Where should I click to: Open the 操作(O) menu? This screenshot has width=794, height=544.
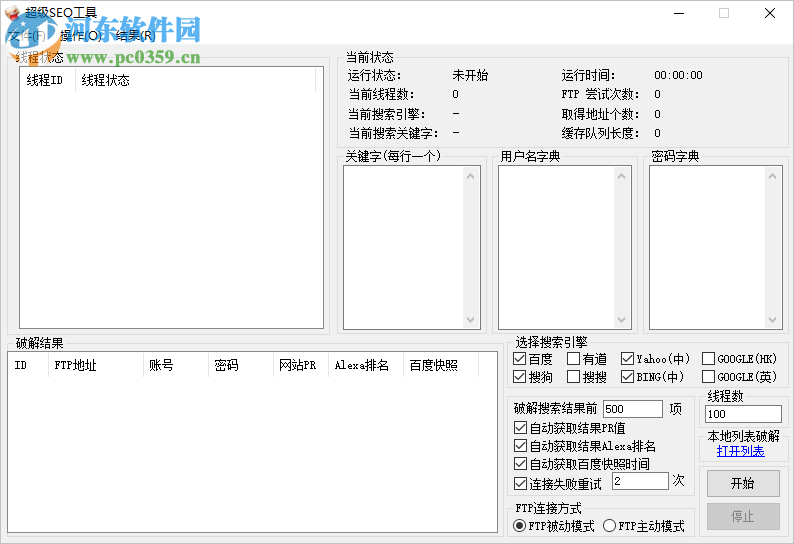tap(81, 35)
